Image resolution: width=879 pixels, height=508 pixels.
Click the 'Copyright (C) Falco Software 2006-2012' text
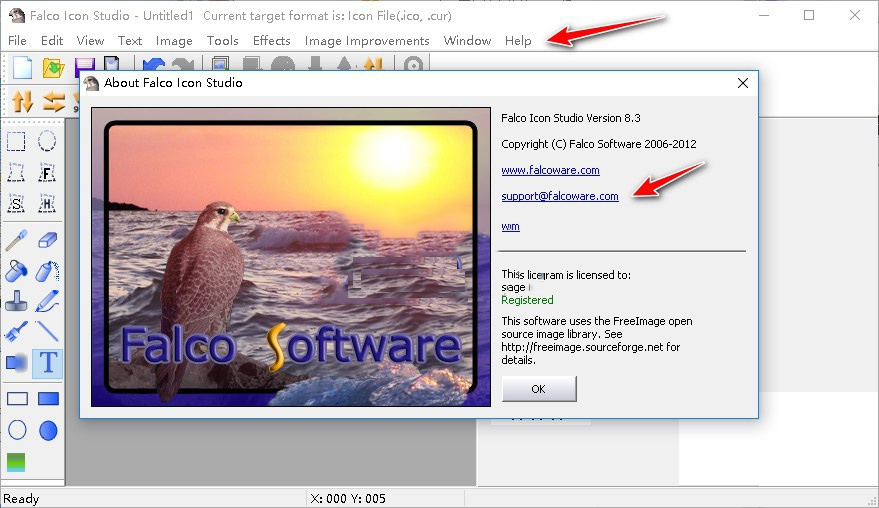pos(599,144)
